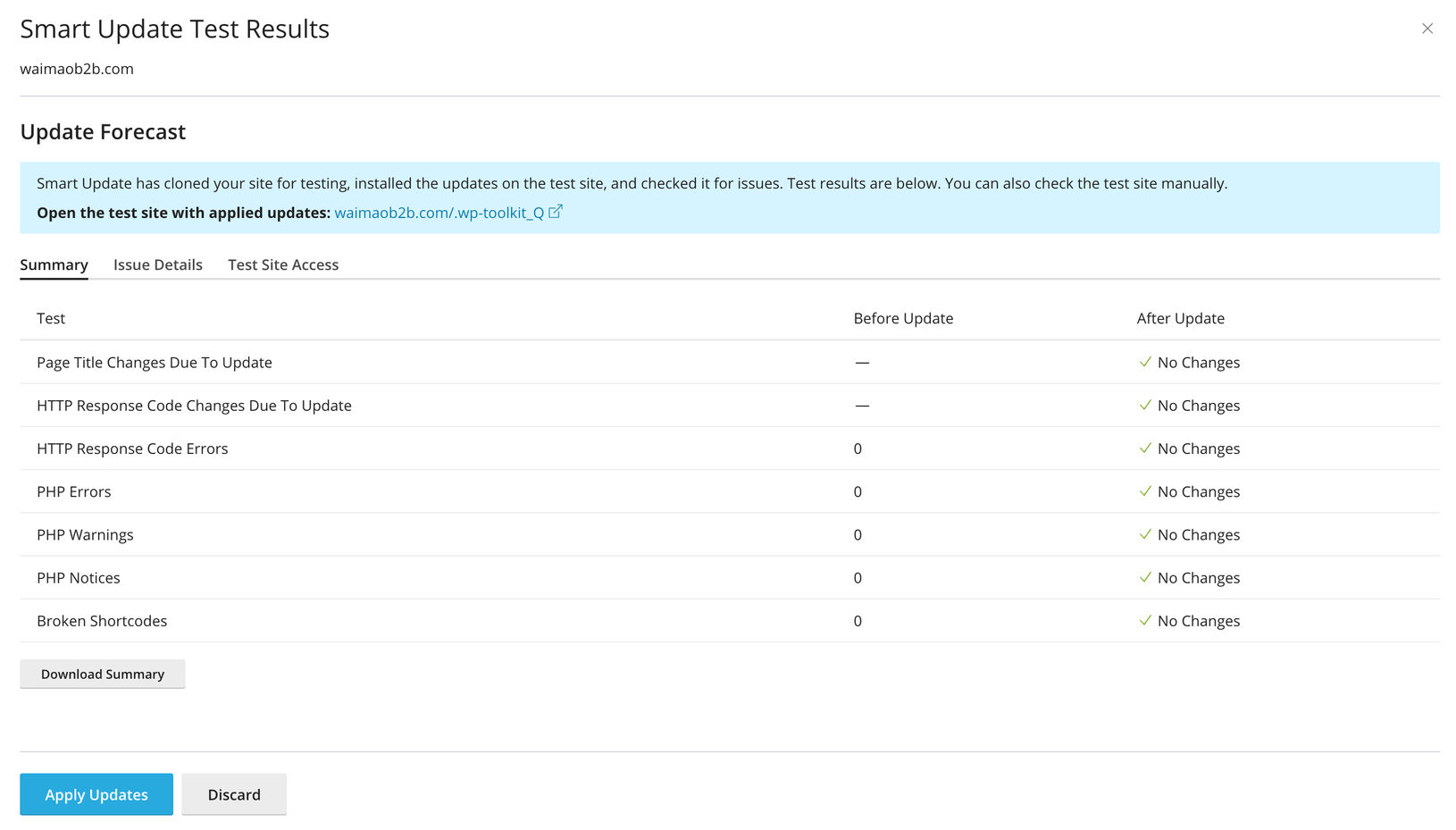Click the checkmark for HTTP Response Code Errors
Image resolution: width=1456 pixels, height=830 pixels.
pyautogui.click(x=1145, y=449)
